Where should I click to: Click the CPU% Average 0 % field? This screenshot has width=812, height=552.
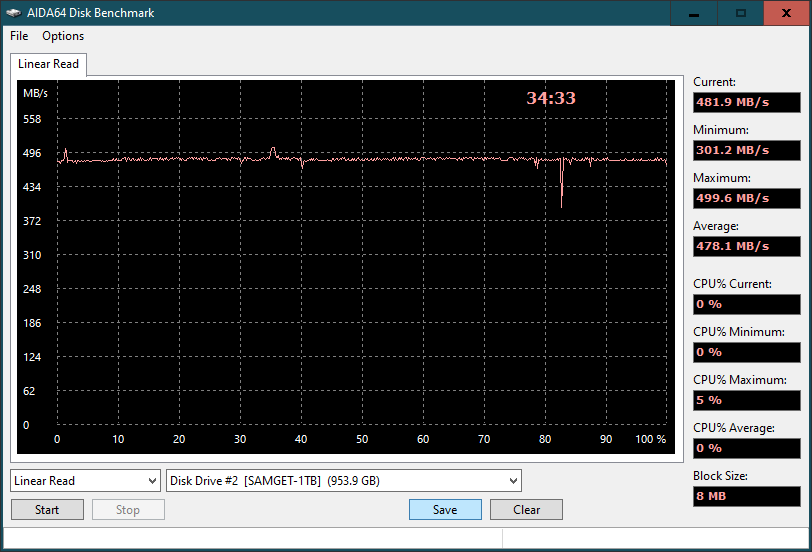tap(747, 448)
